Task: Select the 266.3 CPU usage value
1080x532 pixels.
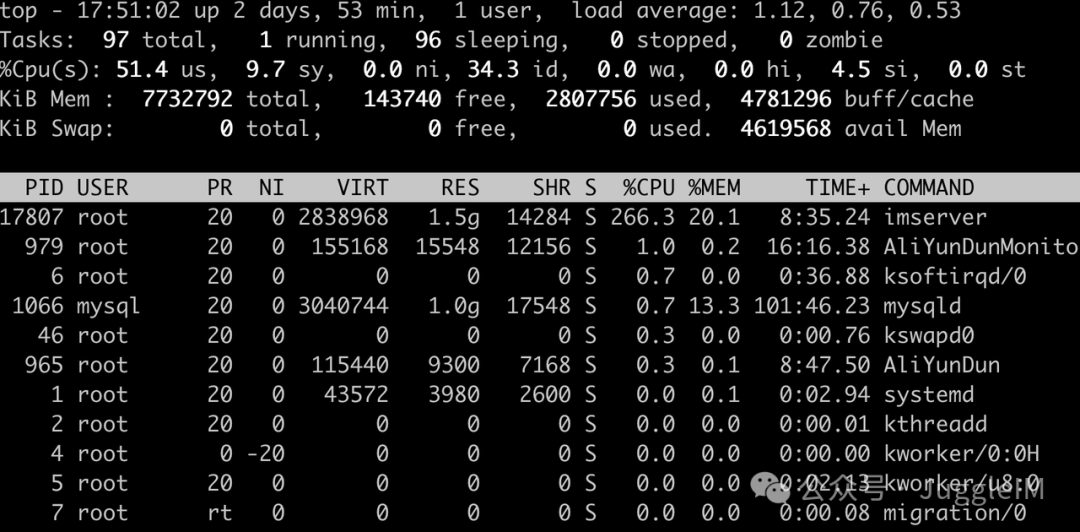Action: [642, 217]
